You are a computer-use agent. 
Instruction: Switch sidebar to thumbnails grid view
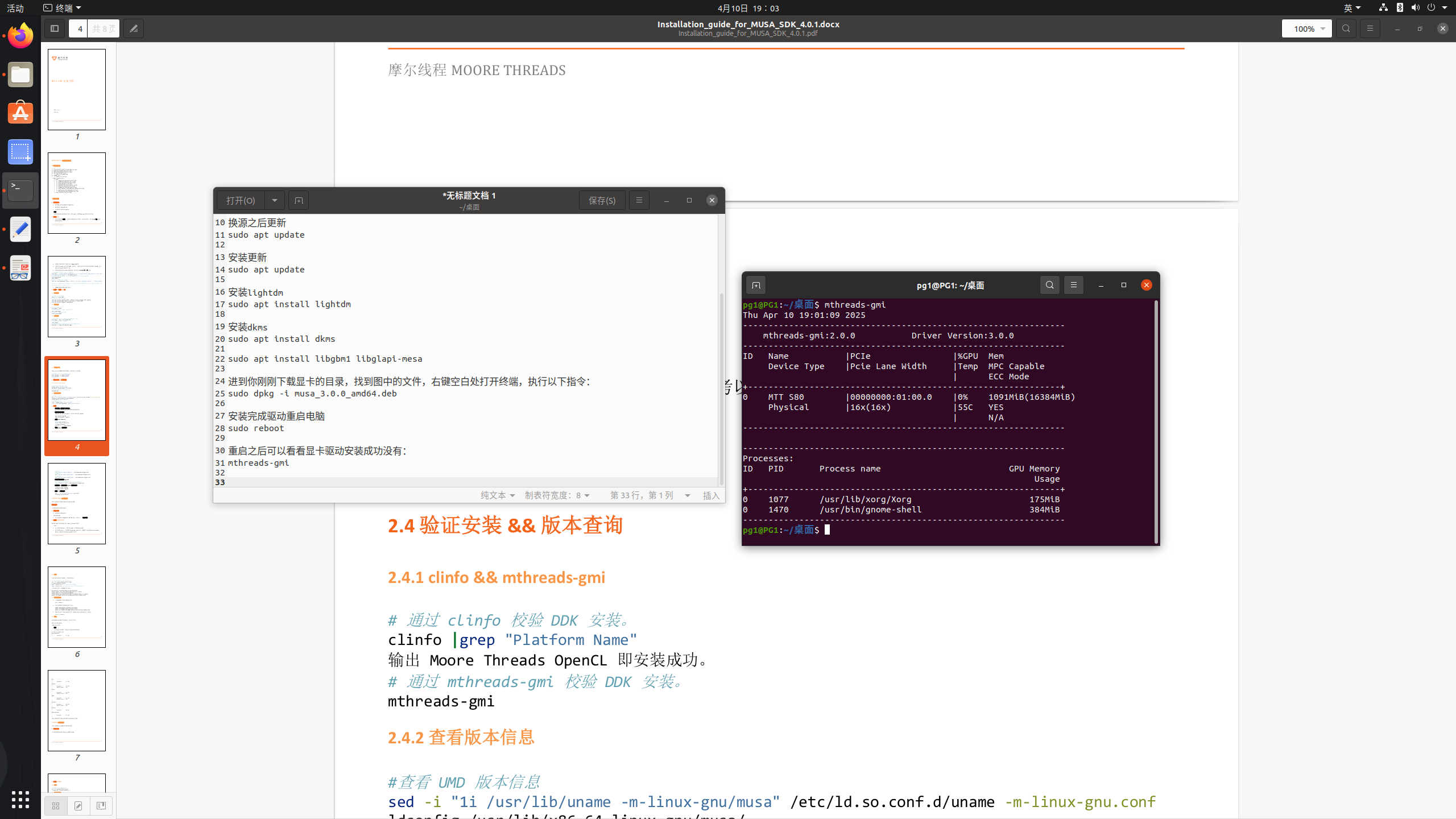56,806
